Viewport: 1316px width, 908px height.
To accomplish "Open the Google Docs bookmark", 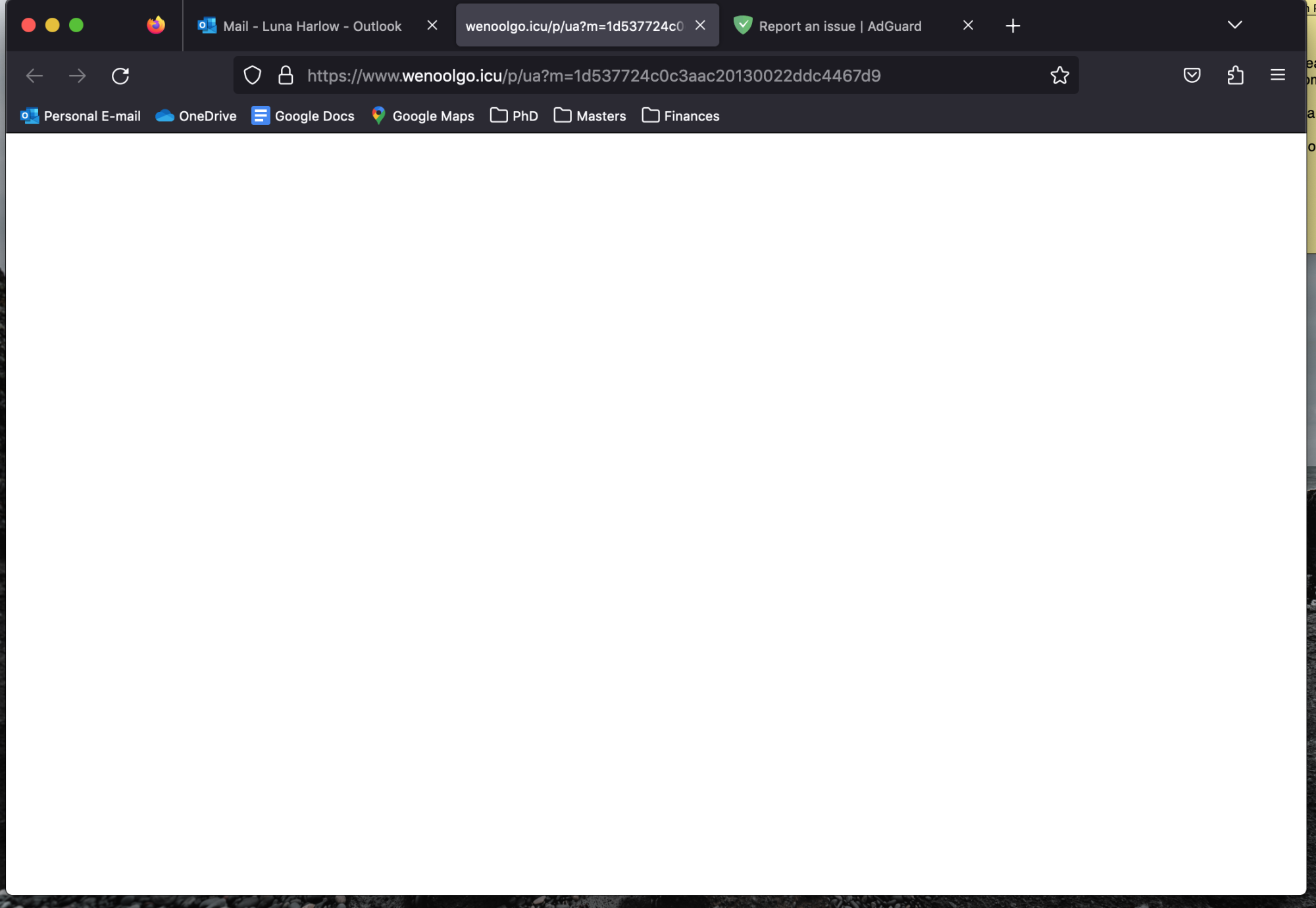I will tap(303, 116).
